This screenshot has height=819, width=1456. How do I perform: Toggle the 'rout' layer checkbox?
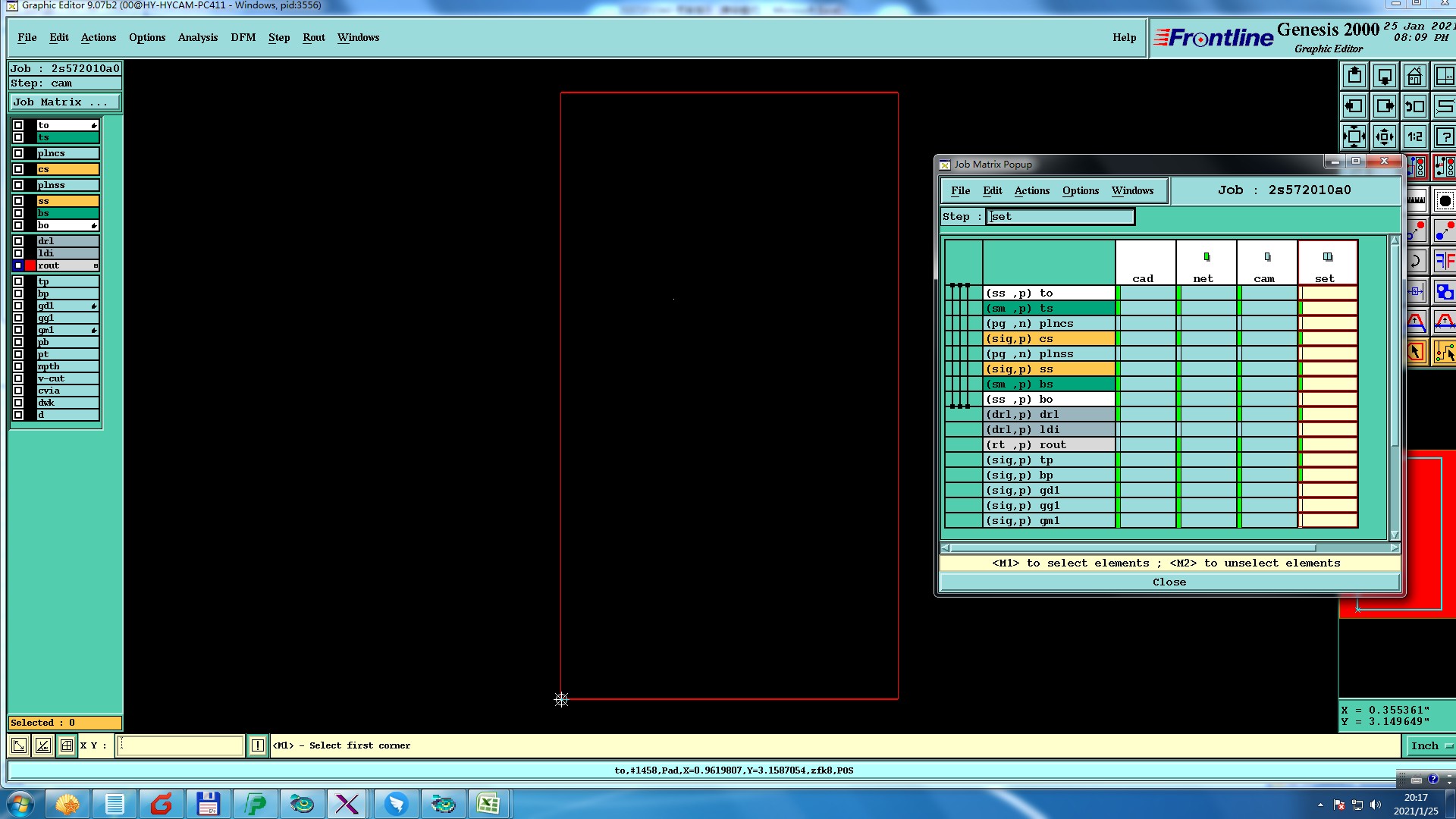(x=18, y=265)
